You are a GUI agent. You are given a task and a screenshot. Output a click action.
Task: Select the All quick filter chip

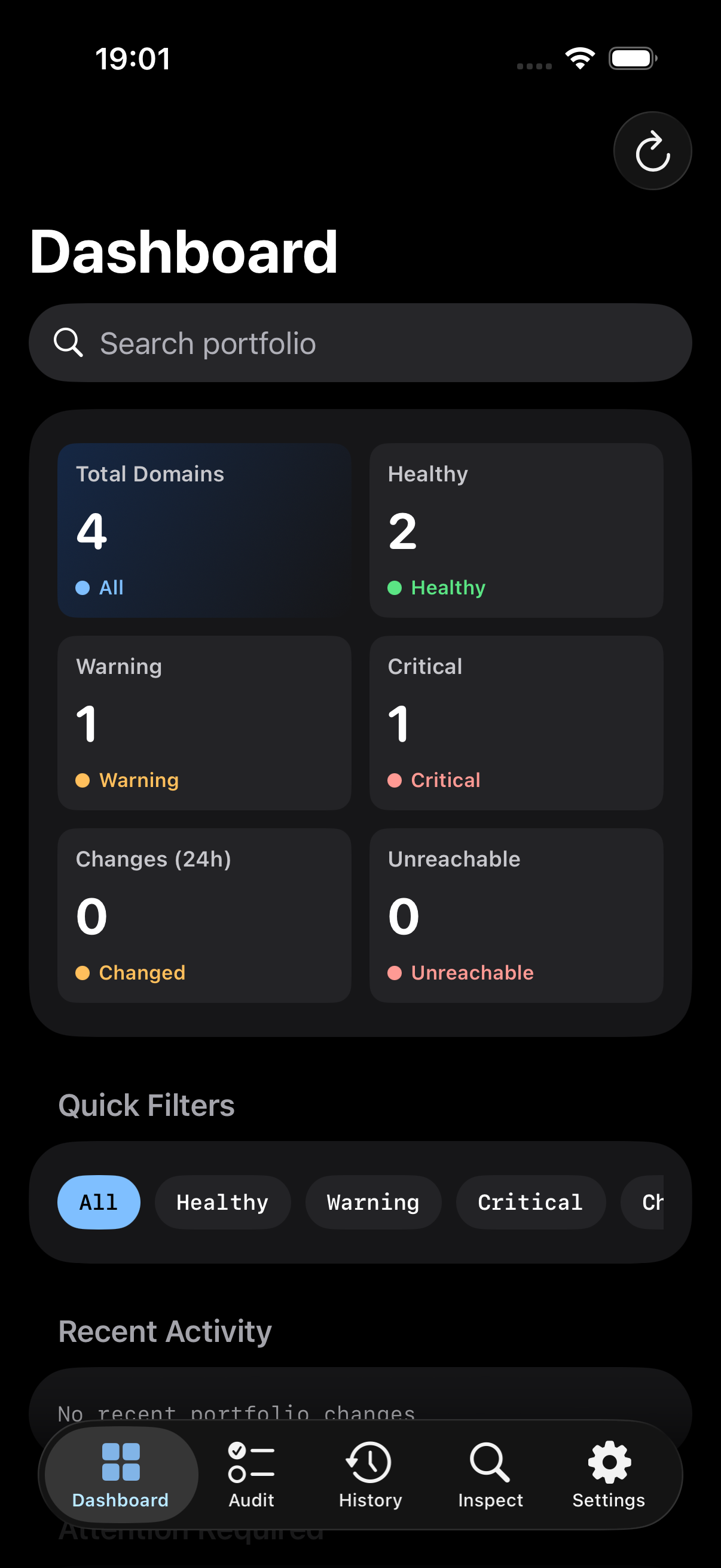99,1202
